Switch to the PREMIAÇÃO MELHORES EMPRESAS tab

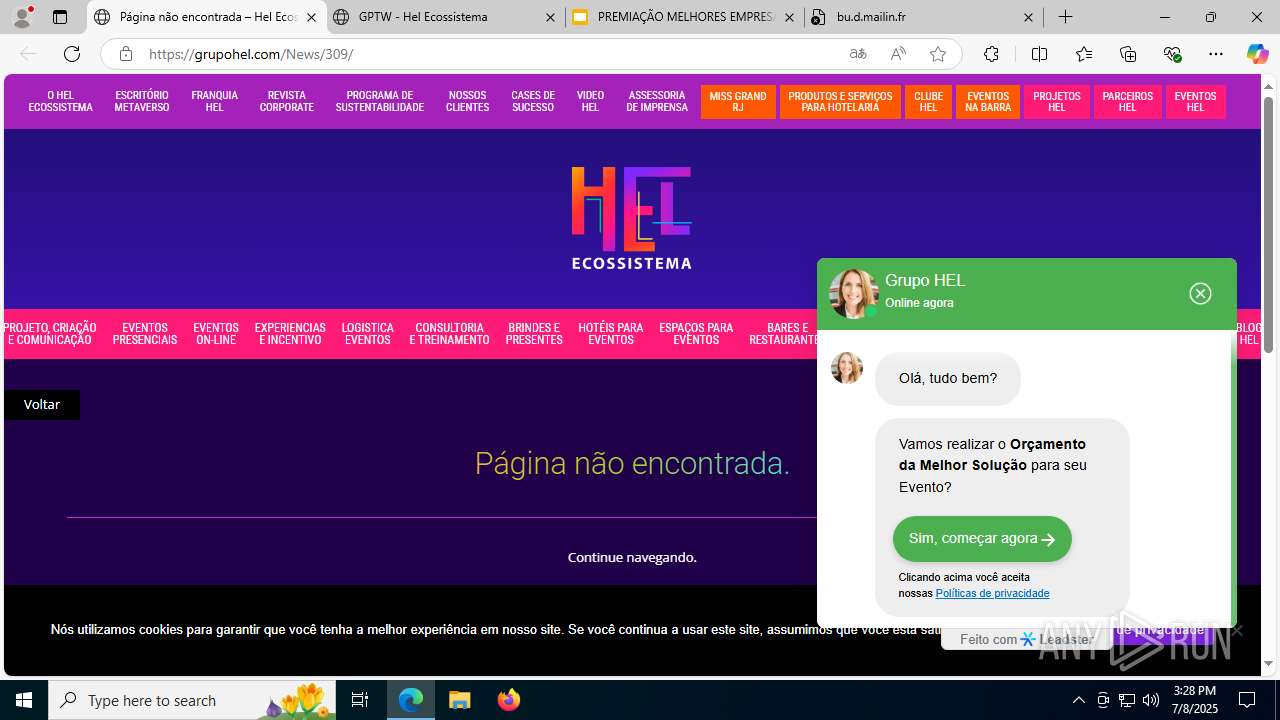[684, 17]
